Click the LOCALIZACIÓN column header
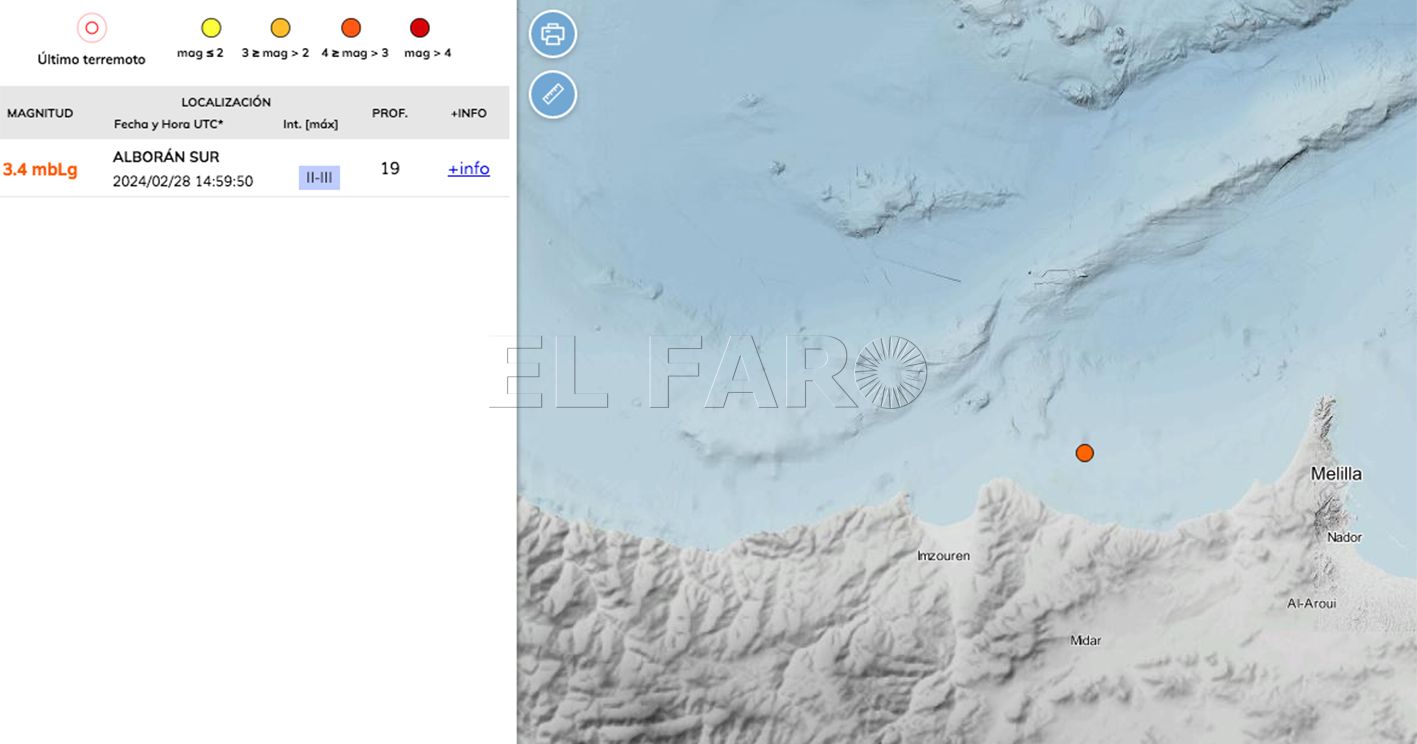 (x=226, y=102)
